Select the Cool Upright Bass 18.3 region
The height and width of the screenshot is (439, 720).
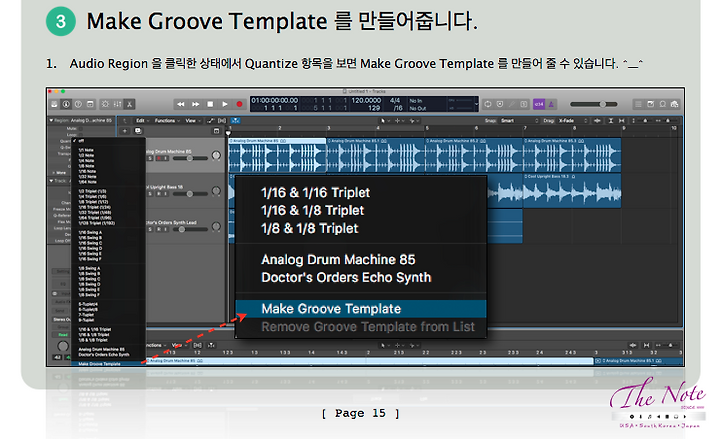(572, 191)
